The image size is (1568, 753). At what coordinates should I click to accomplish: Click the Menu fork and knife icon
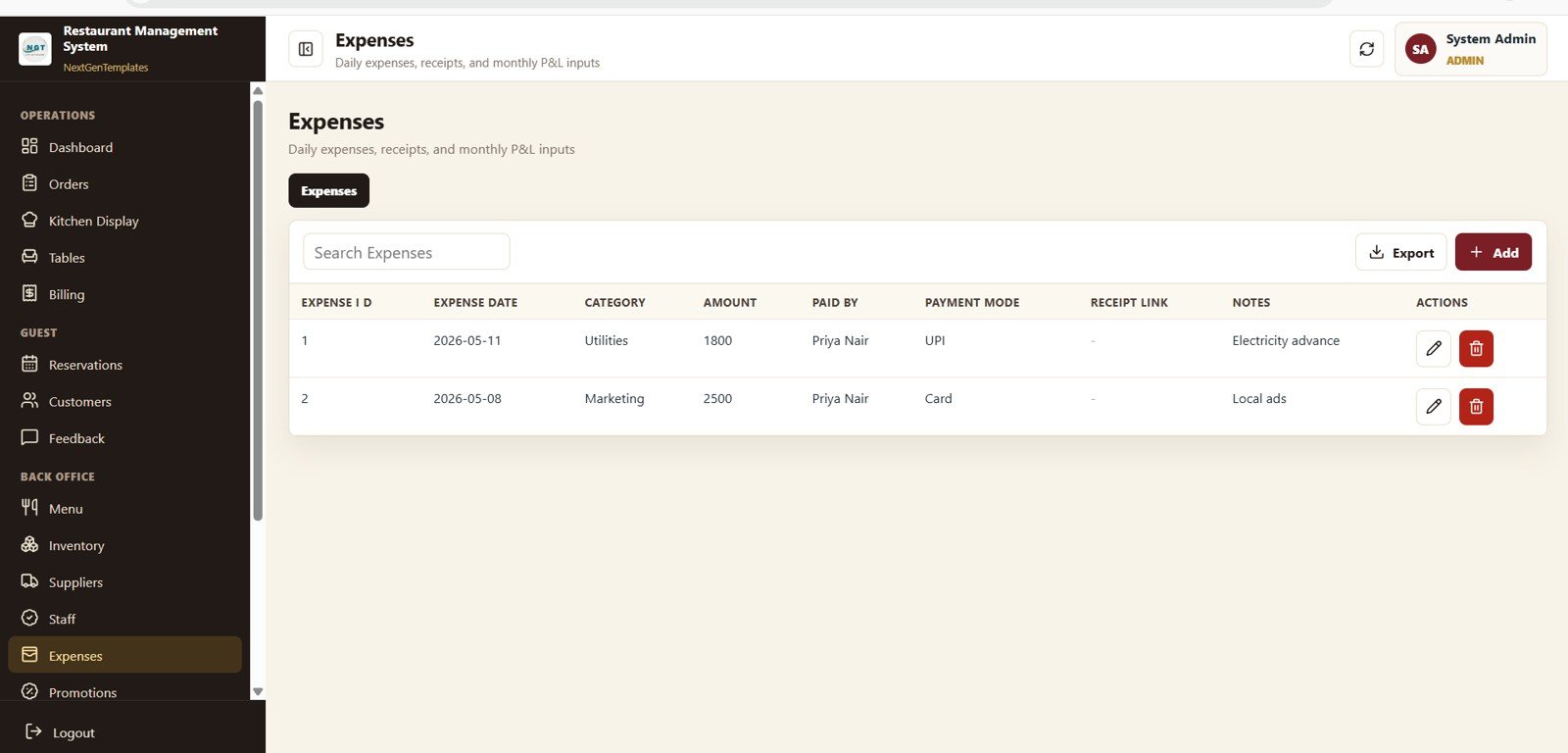click(x=29, y=508)
